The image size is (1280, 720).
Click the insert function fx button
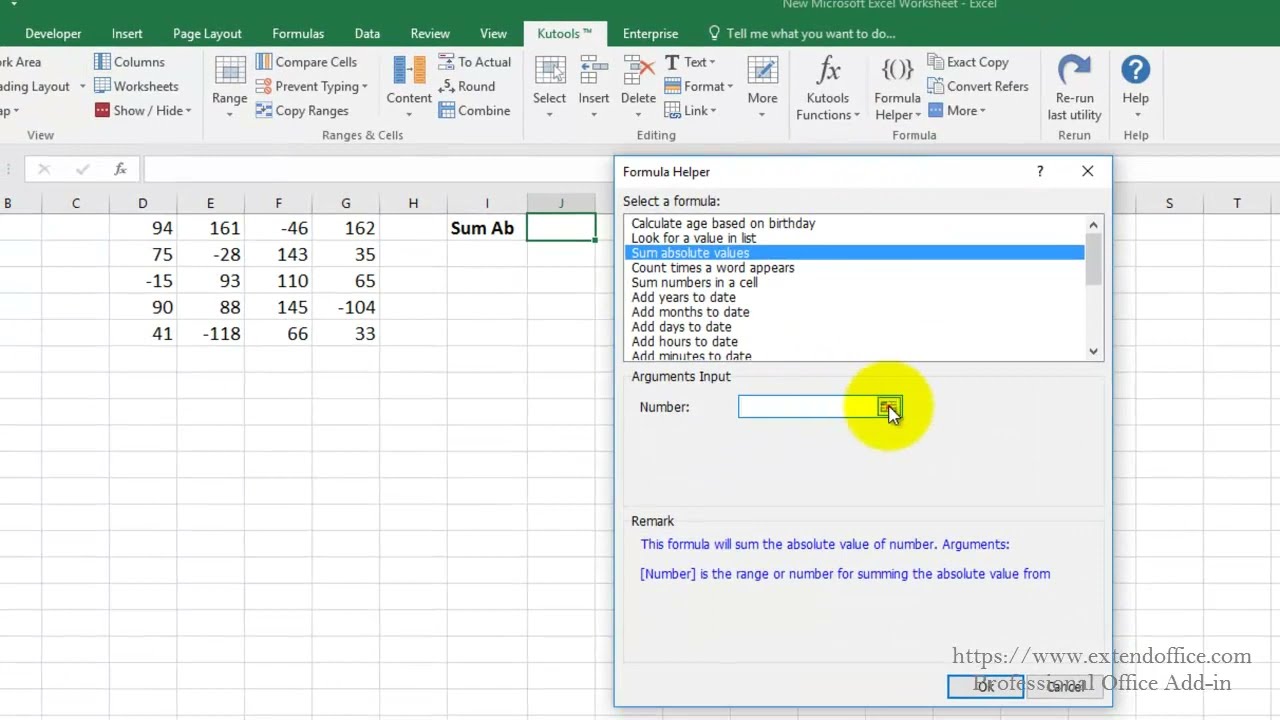point(120,169)
